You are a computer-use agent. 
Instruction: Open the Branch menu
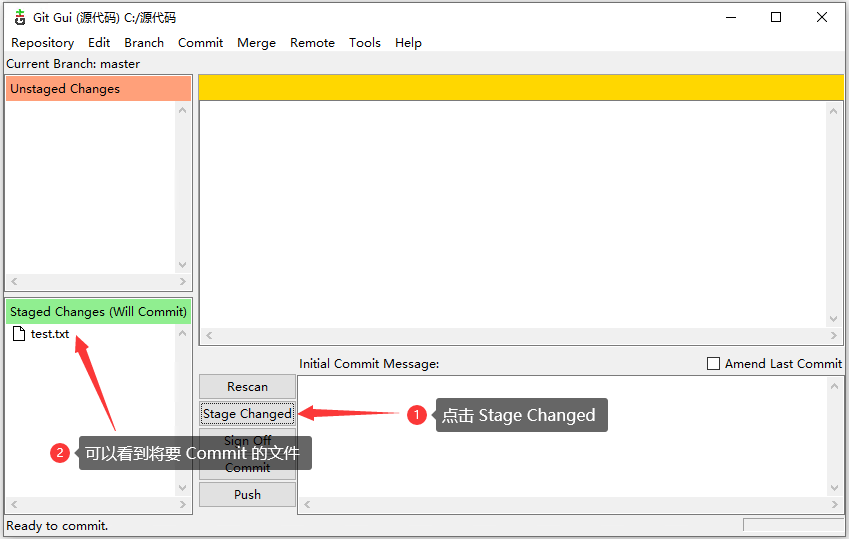coord(144,43)
